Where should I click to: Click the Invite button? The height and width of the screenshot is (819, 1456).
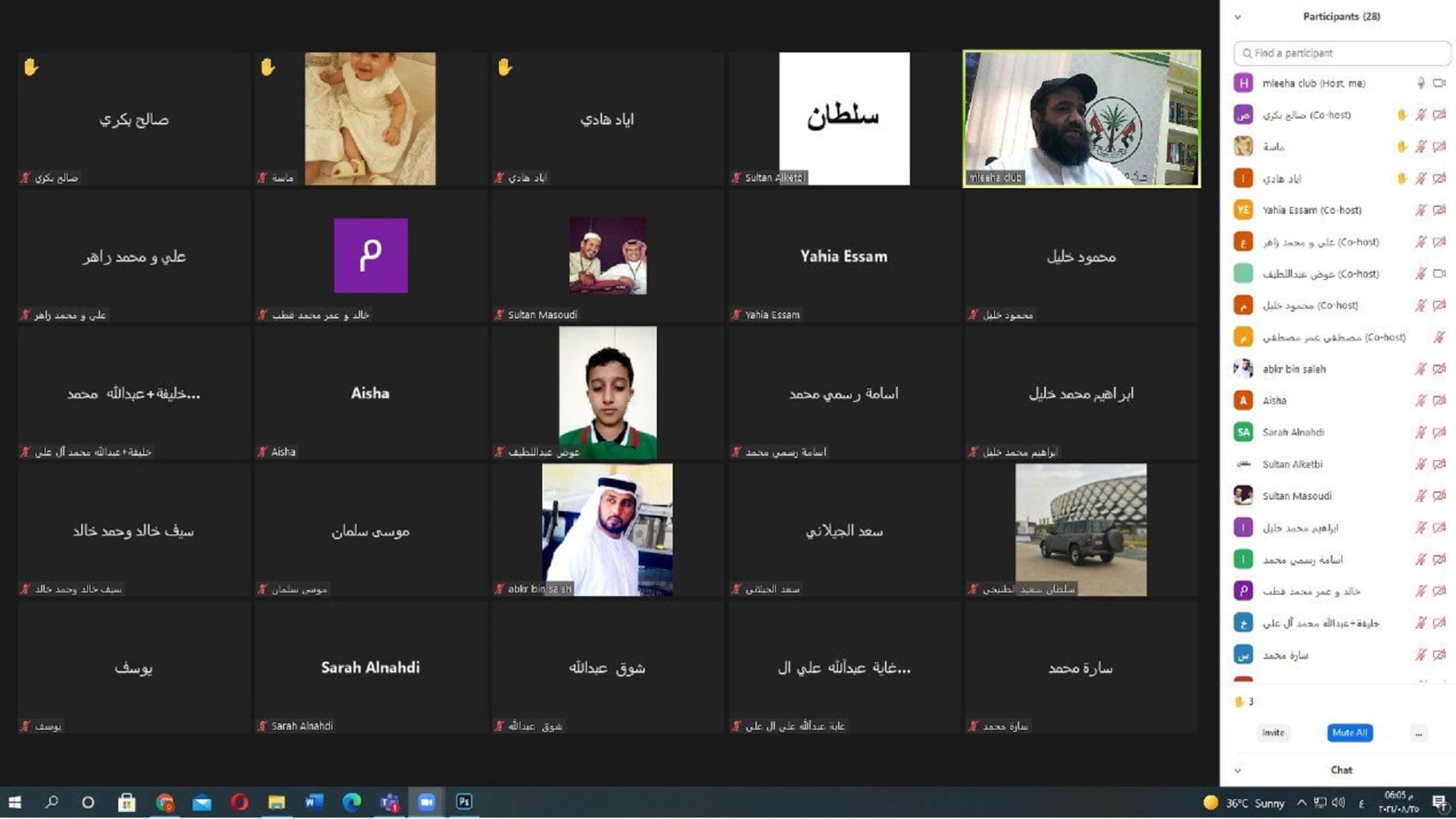1272,733
